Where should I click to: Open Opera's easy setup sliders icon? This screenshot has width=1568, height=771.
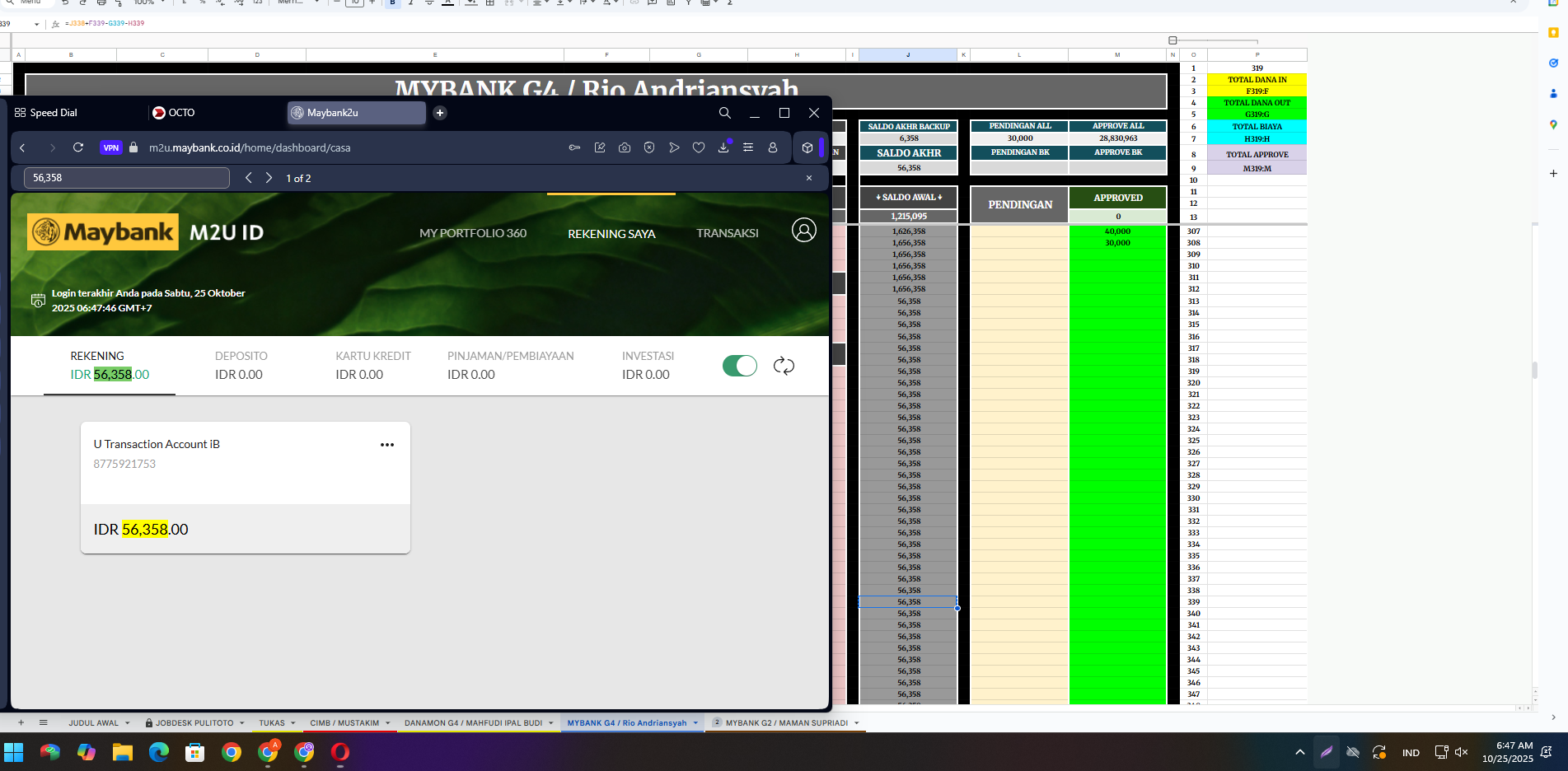748,147
